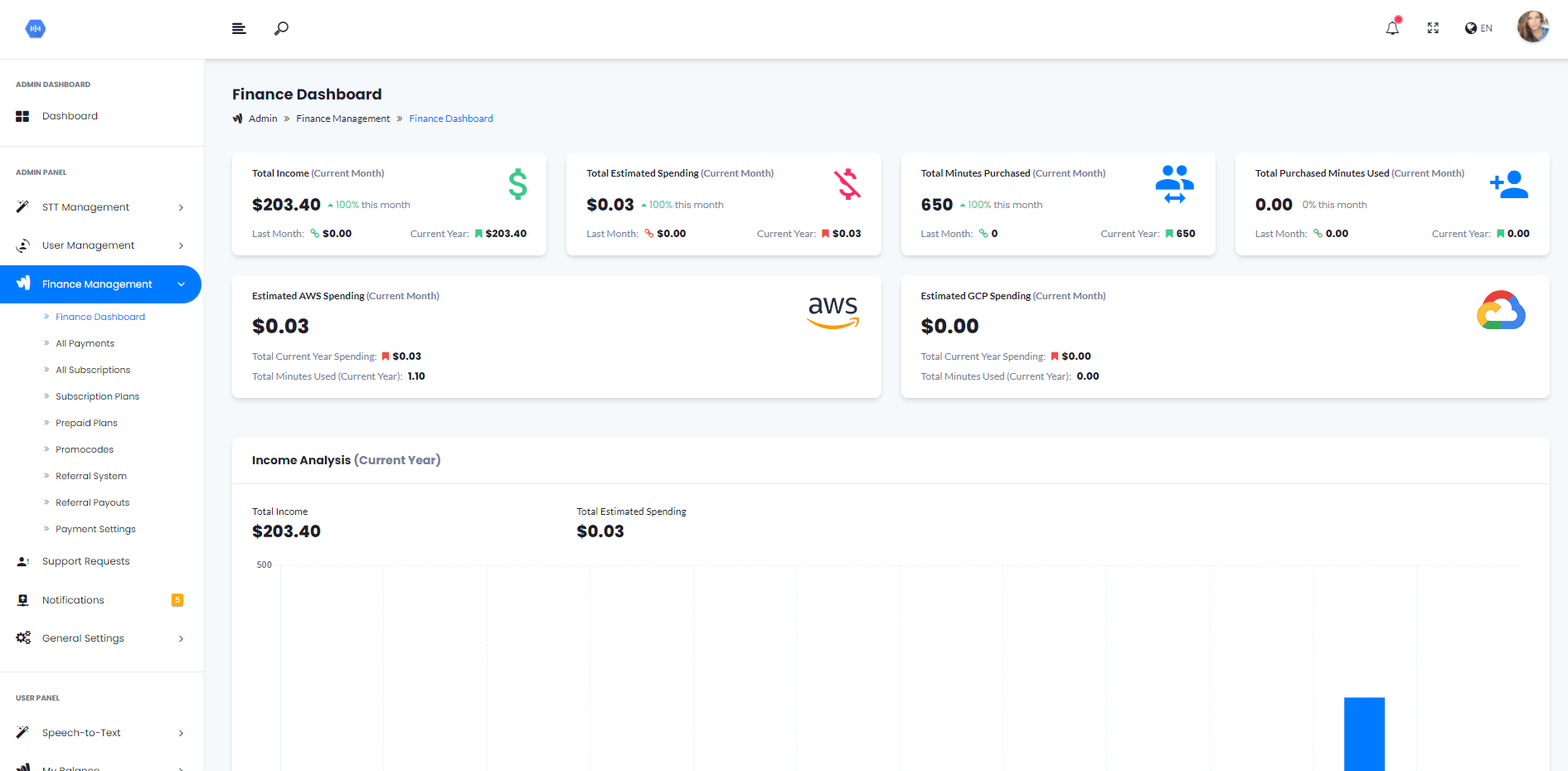Click the red bookmark icon beside AWS $0.03

click(386, 356)
